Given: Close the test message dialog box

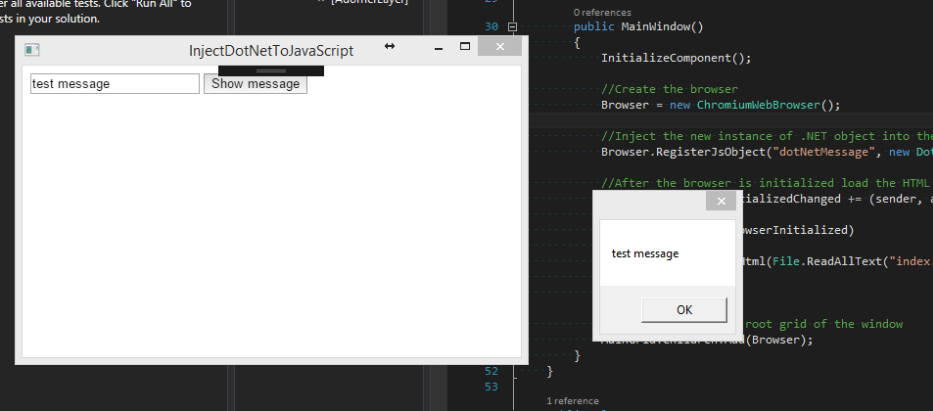Looking at the screenshot, I should coord(721,201).
